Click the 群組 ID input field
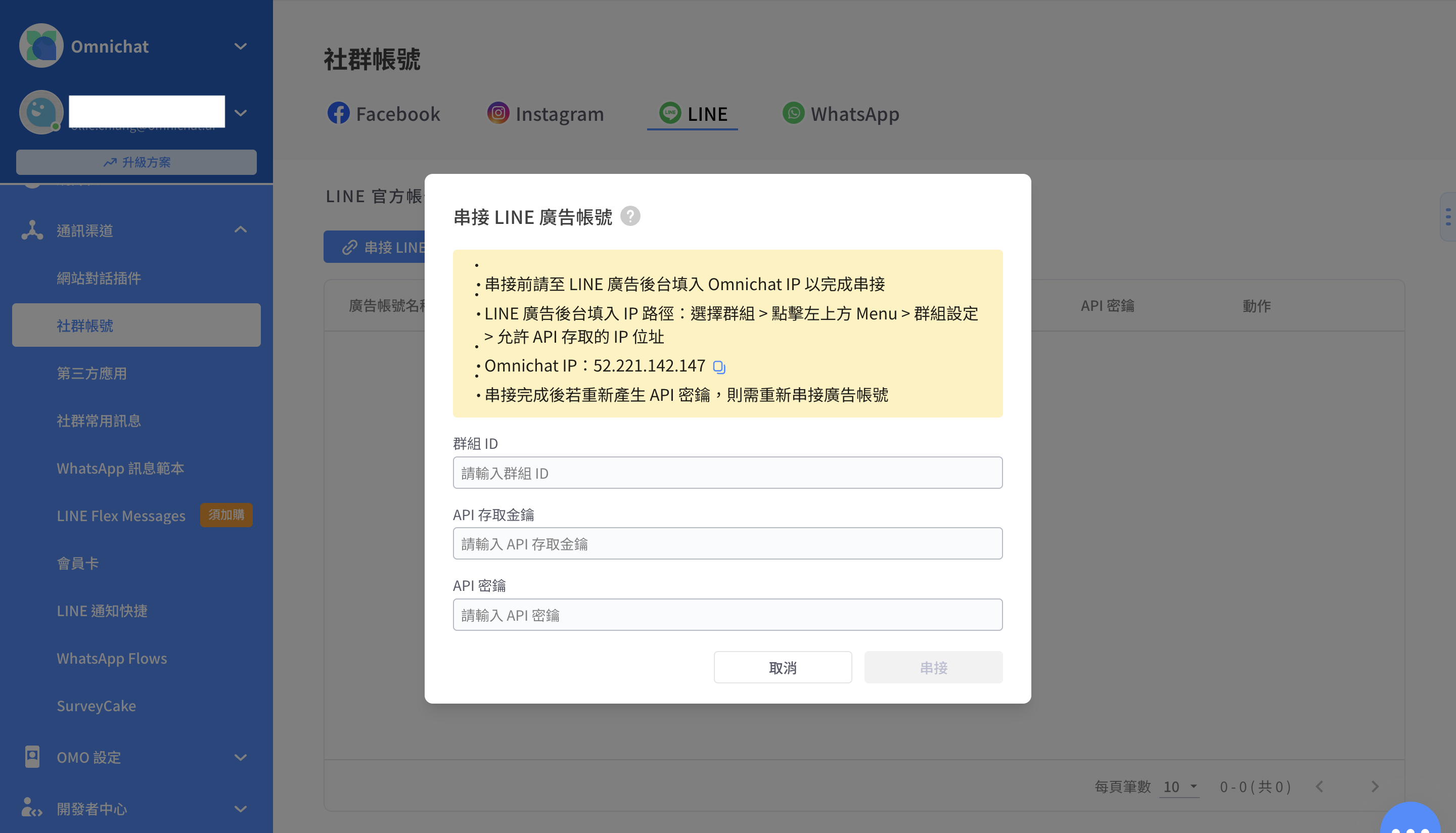Screen dimensions: 1456x833 (727, 473)
